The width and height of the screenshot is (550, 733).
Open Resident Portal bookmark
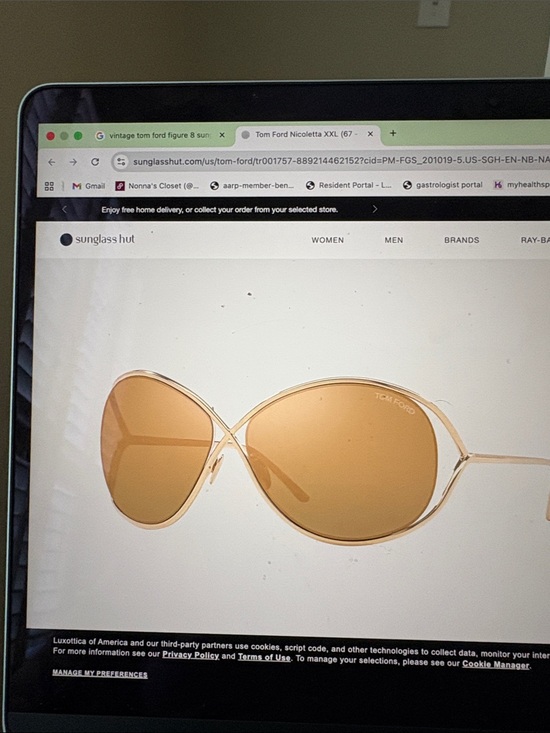point(348,185)
